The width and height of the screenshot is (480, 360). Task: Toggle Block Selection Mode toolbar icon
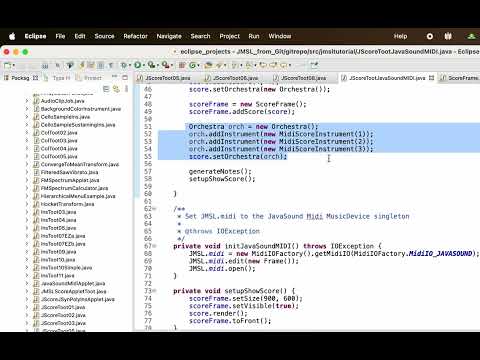point(100,65)
